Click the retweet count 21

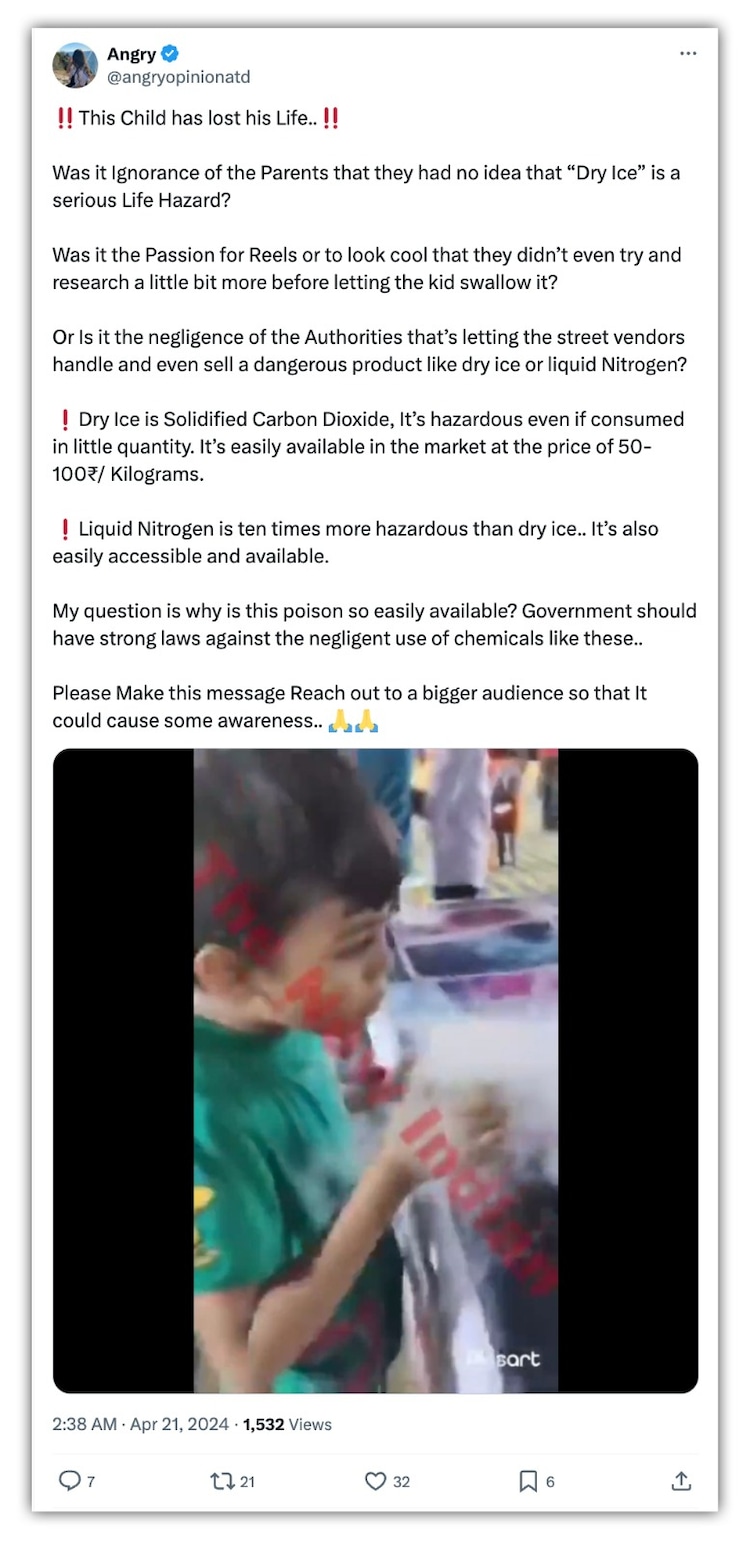(247, 1482)
